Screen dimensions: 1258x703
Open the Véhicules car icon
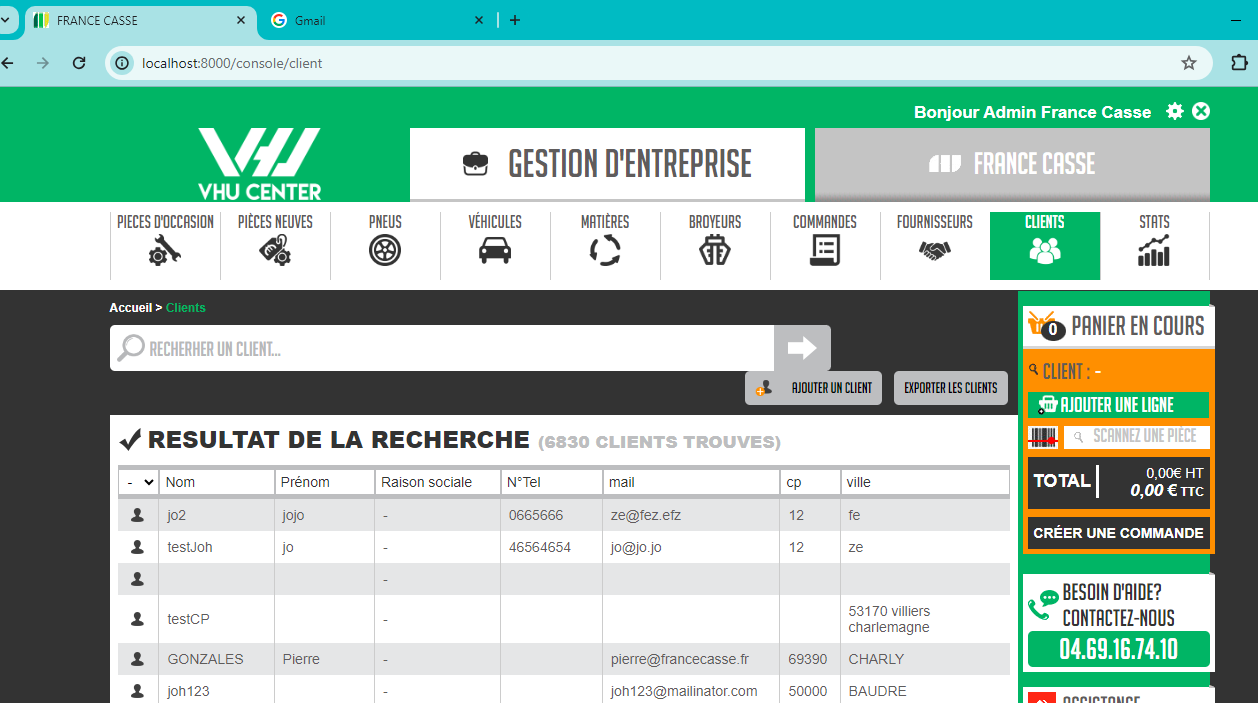click(495, 250)
